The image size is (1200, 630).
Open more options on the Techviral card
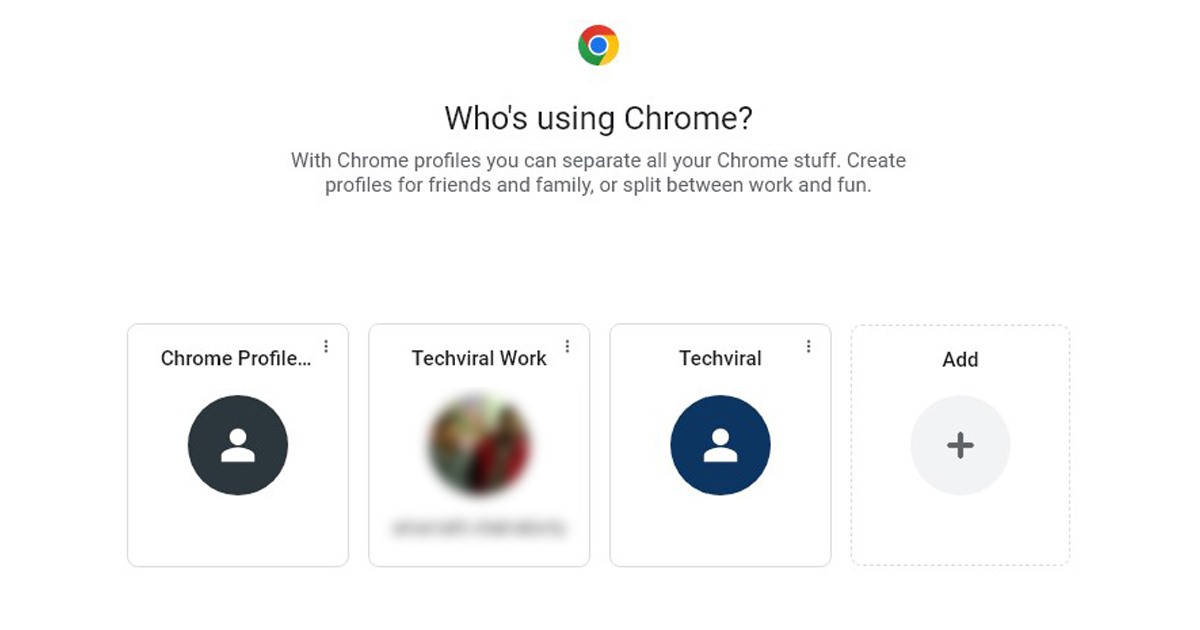click(x=808, y=347)
